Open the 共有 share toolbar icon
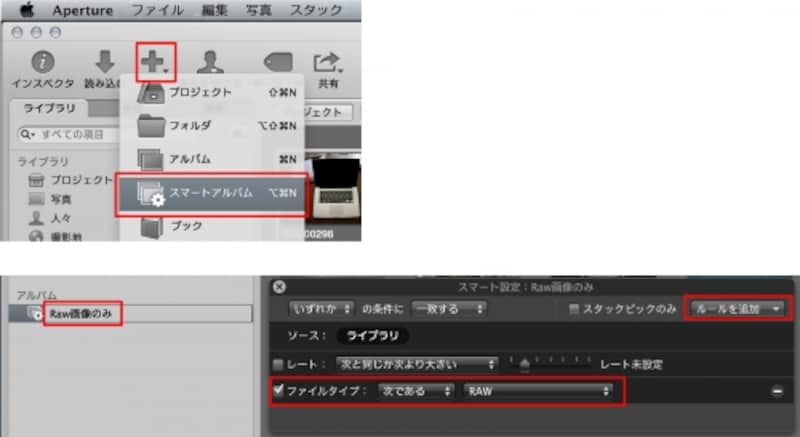800x437 pixels. [x=328, y=63]
